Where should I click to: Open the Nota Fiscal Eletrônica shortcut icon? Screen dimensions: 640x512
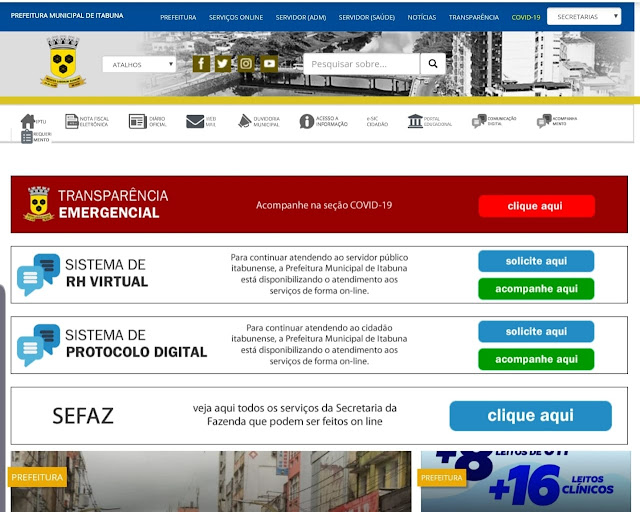(71, 121)
